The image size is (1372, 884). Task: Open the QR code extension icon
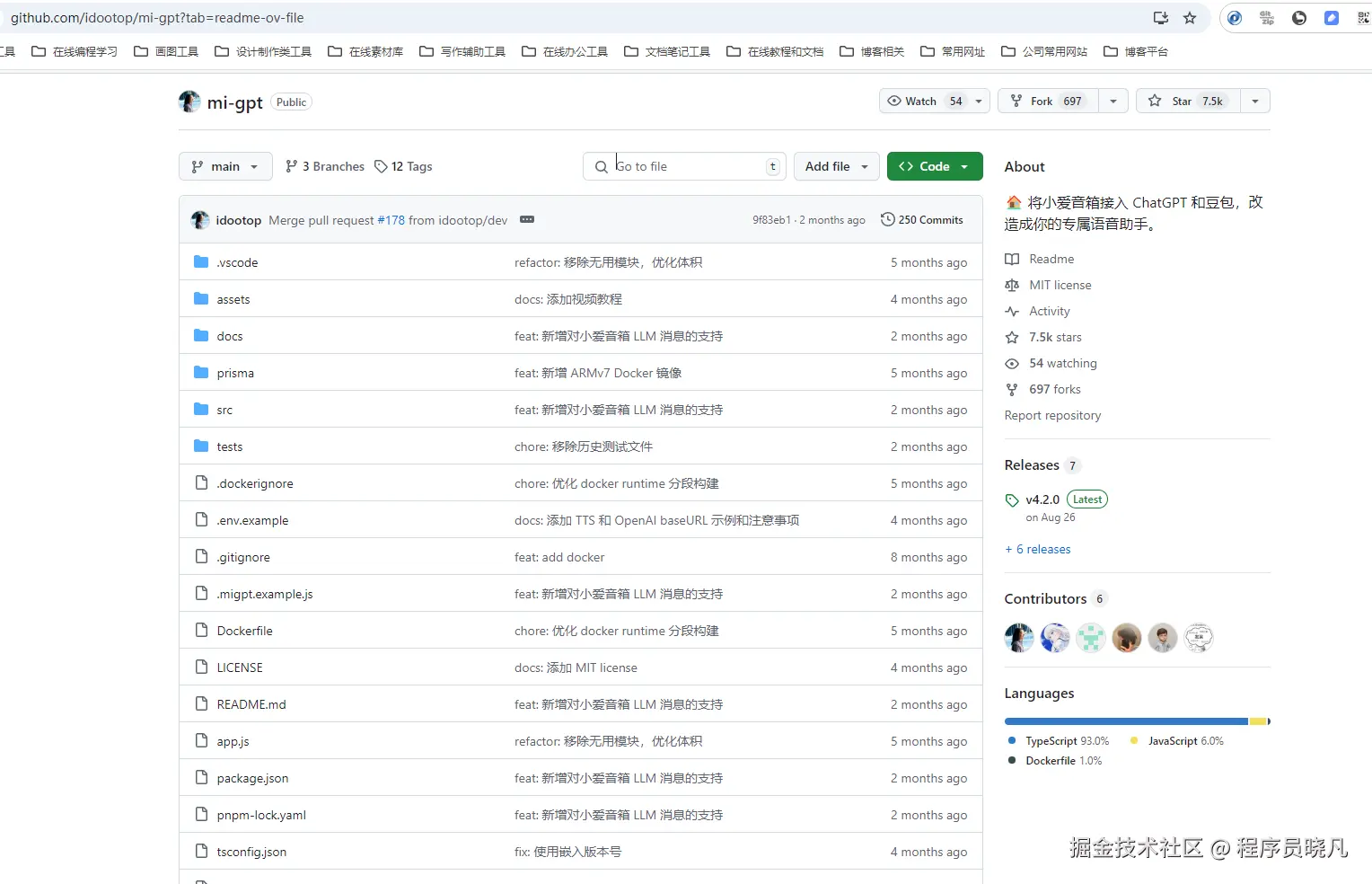[x=1363, y=18]
